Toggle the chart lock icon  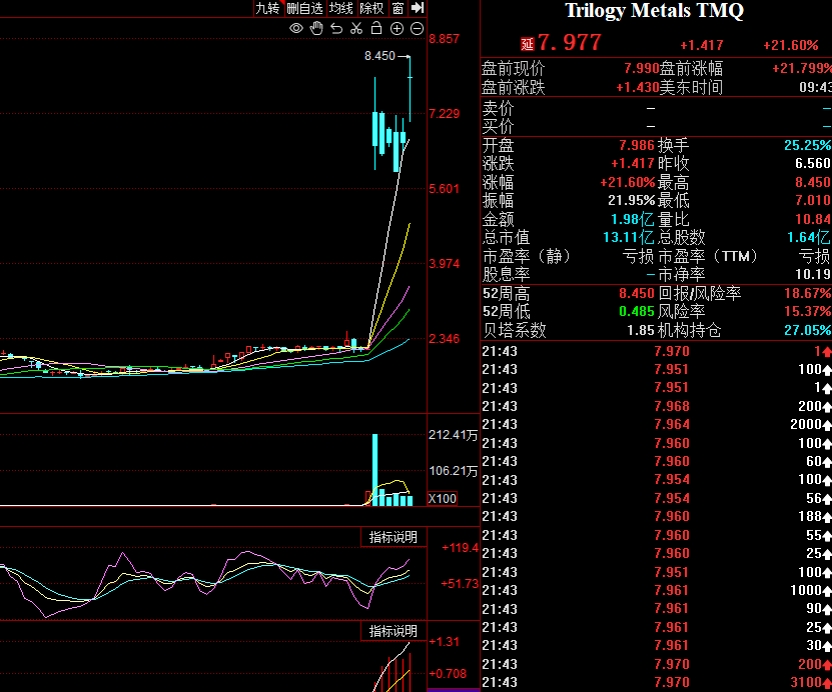(x=376, y=28)
